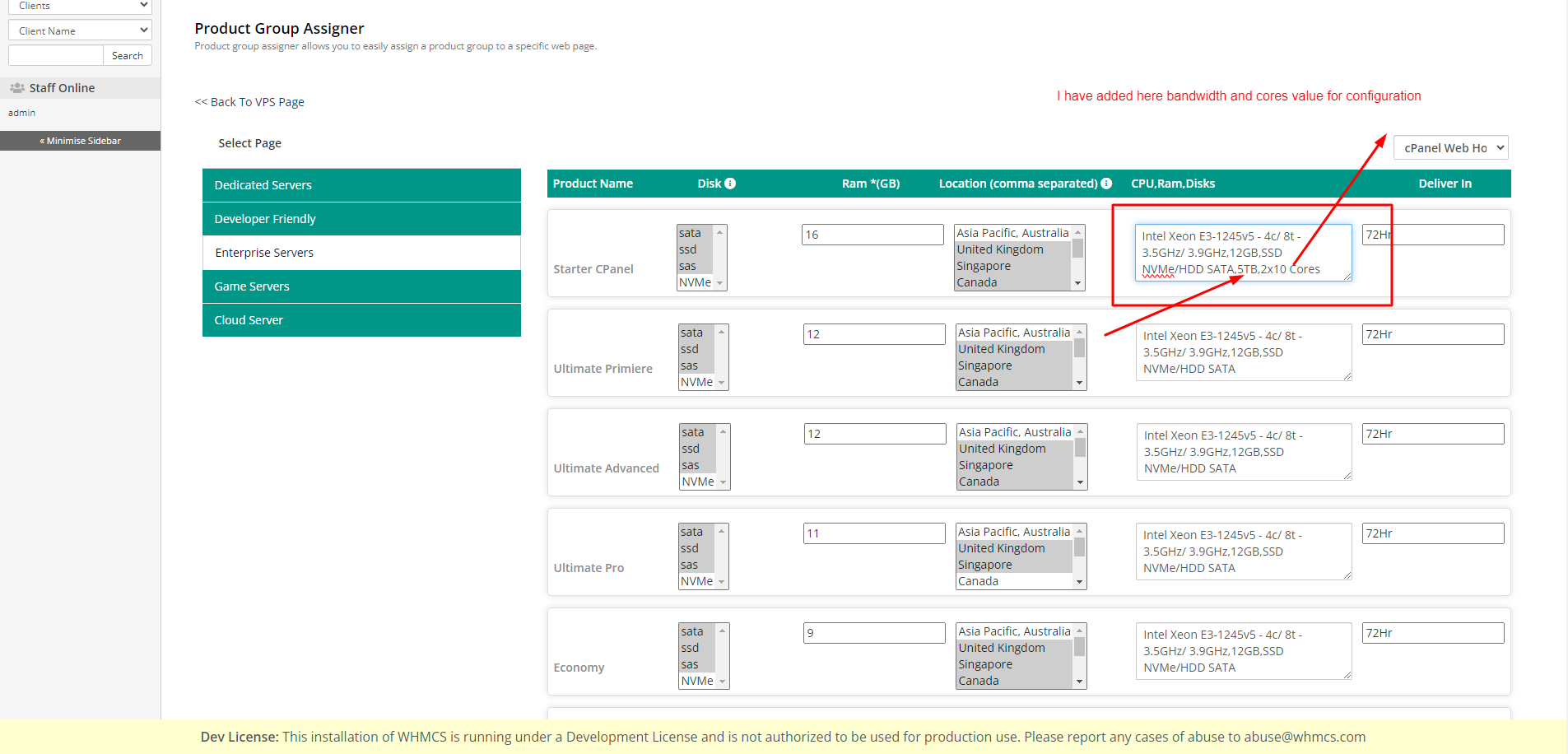This screenshot has height=754, width=1568.
Task: Select NVMe disk for Ultimate Primiere
Action: pos(696,382)
